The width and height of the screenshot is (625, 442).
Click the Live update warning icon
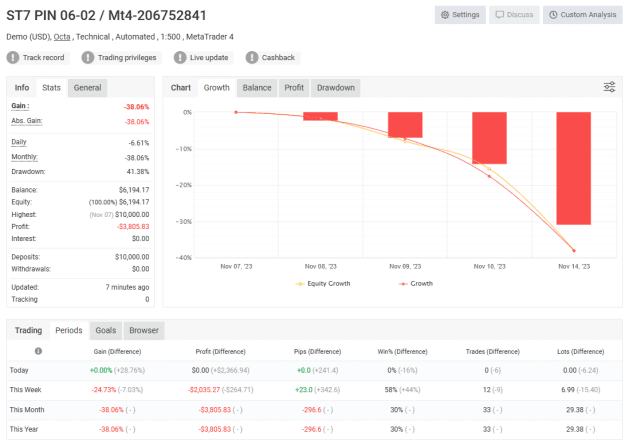click(180, 57)
